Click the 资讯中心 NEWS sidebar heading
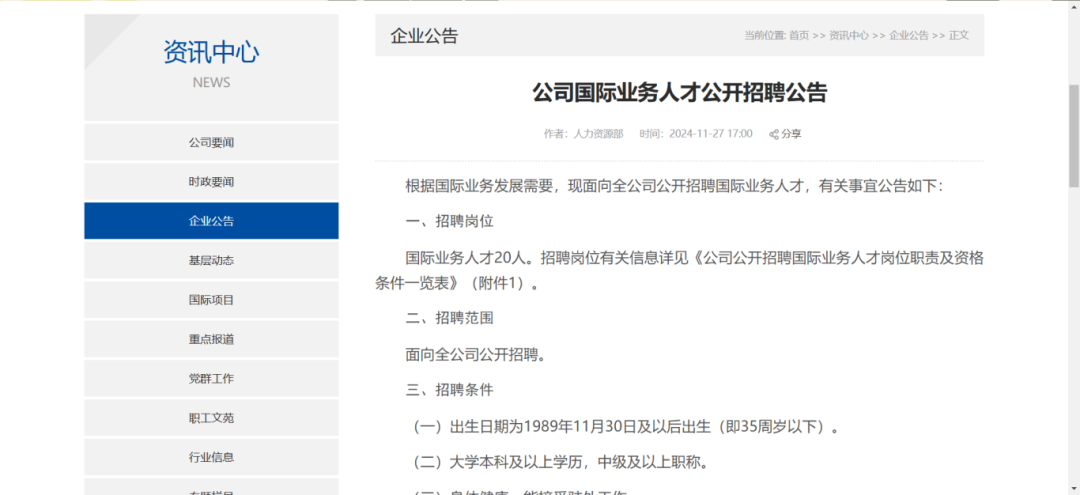This screenshot has width=1080, height=495. pyautogui.click(x=211, y=62)
